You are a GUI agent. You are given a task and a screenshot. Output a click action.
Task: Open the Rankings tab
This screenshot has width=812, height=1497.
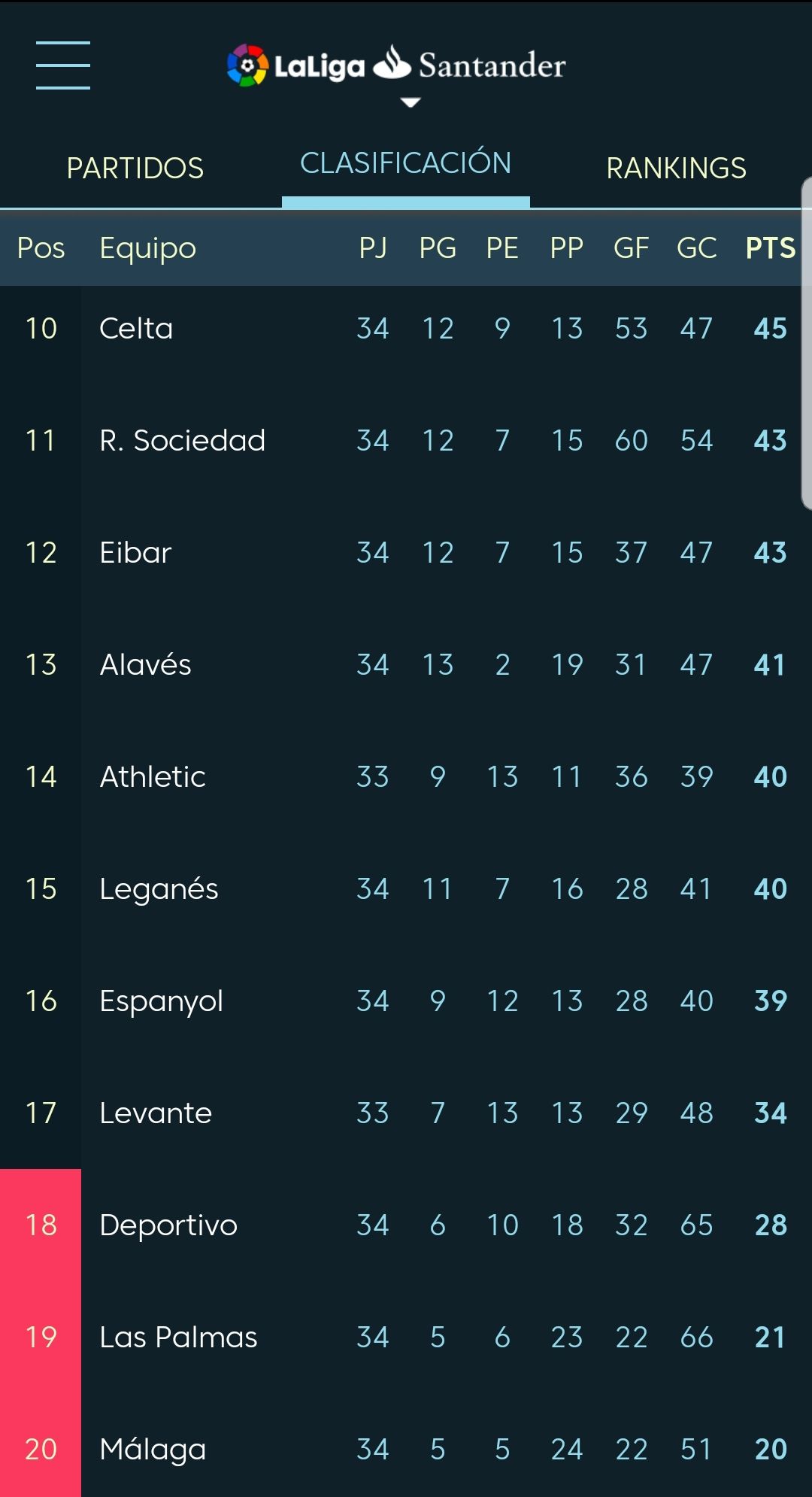pyautogui.click(x=676, y=168)
